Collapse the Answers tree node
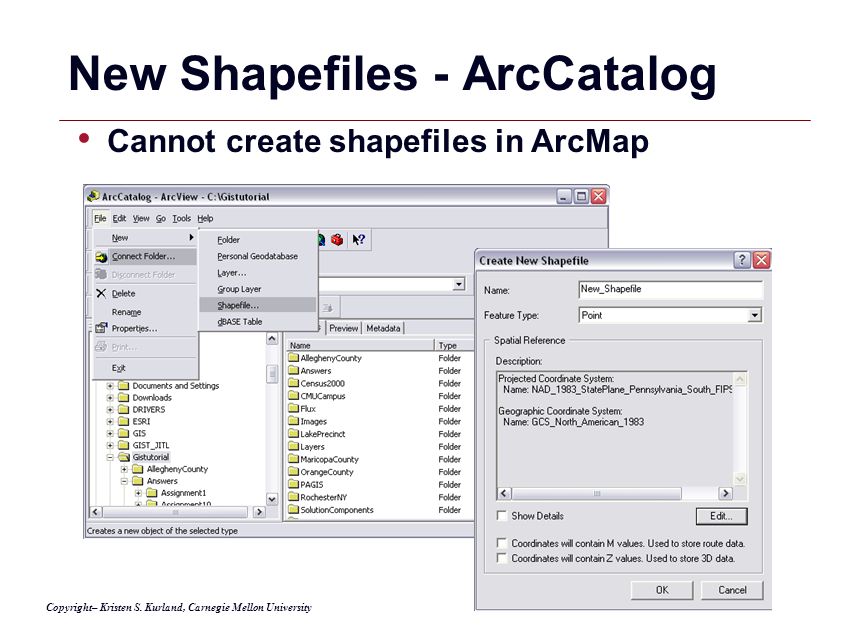This screenshot has height=640, width=853. (x=124, y=481)
